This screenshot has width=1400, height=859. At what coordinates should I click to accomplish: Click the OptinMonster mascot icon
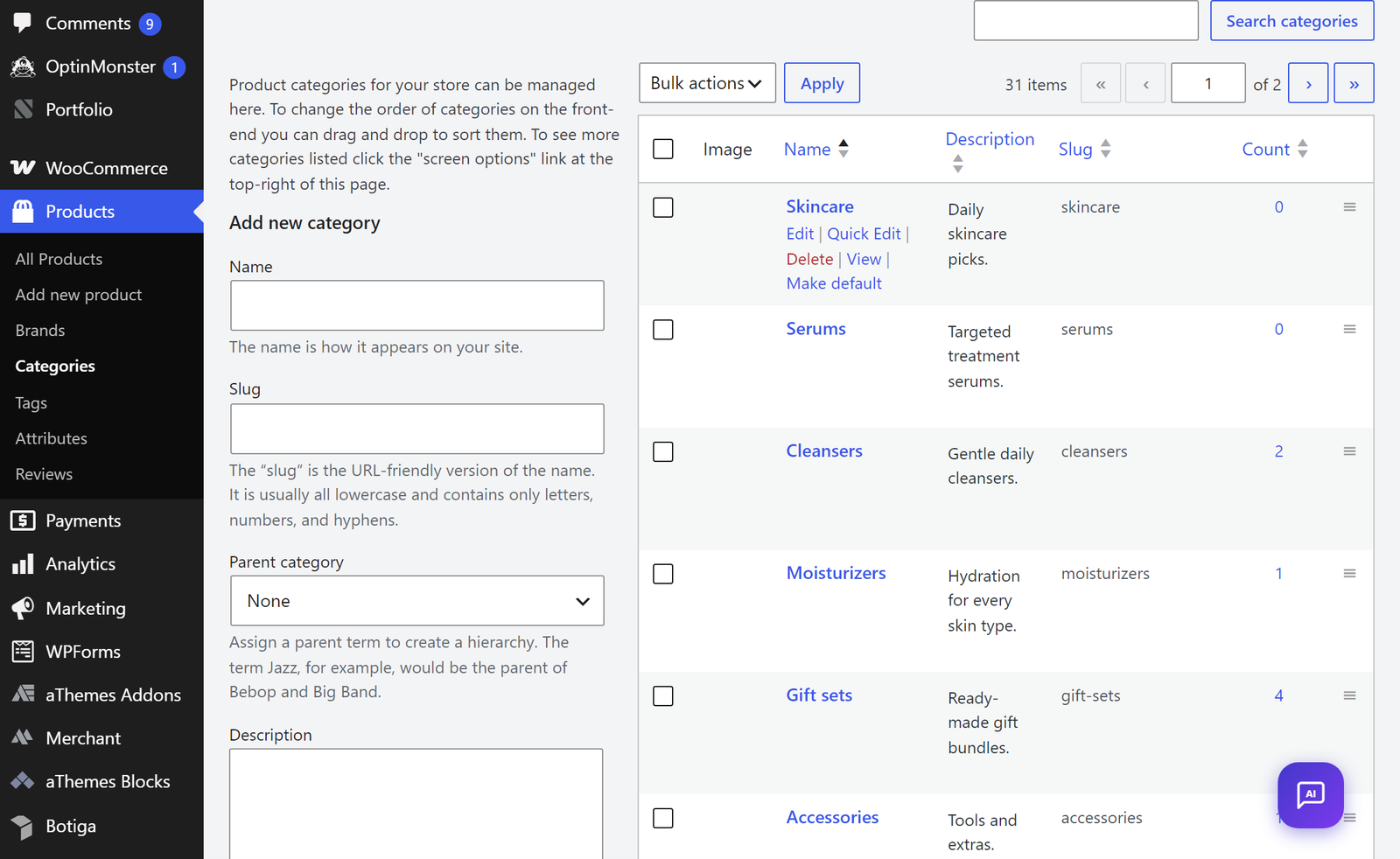tap(23, 66)
